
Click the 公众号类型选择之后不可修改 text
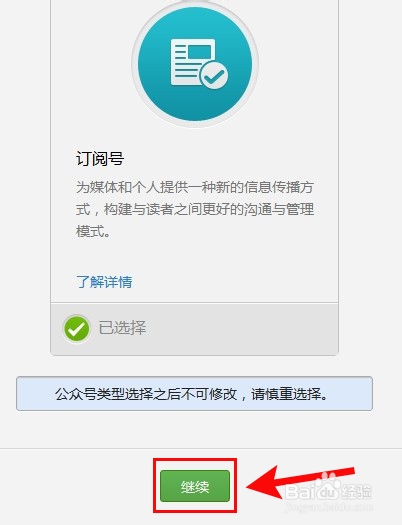coord(146,394)
